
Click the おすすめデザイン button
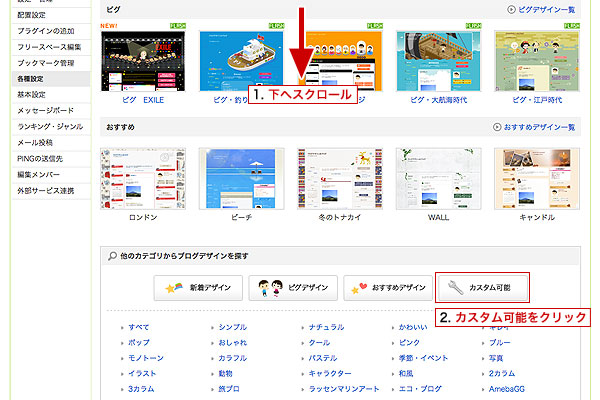pos(388,288)
